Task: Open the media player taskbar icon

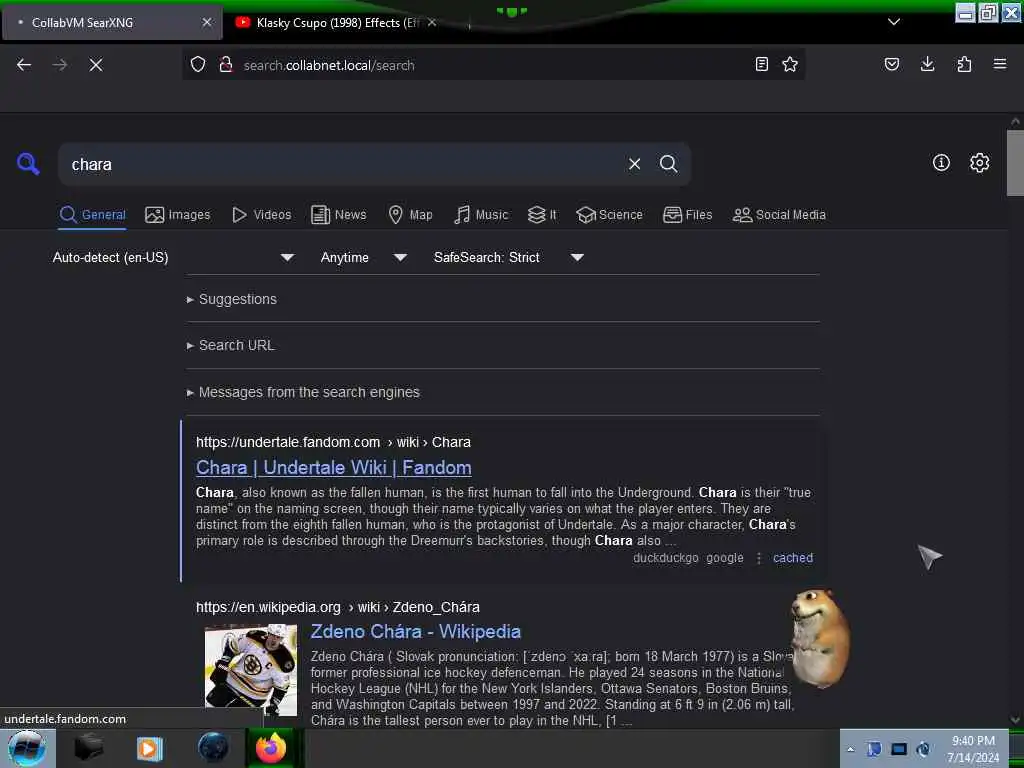Action: [149, 748]
